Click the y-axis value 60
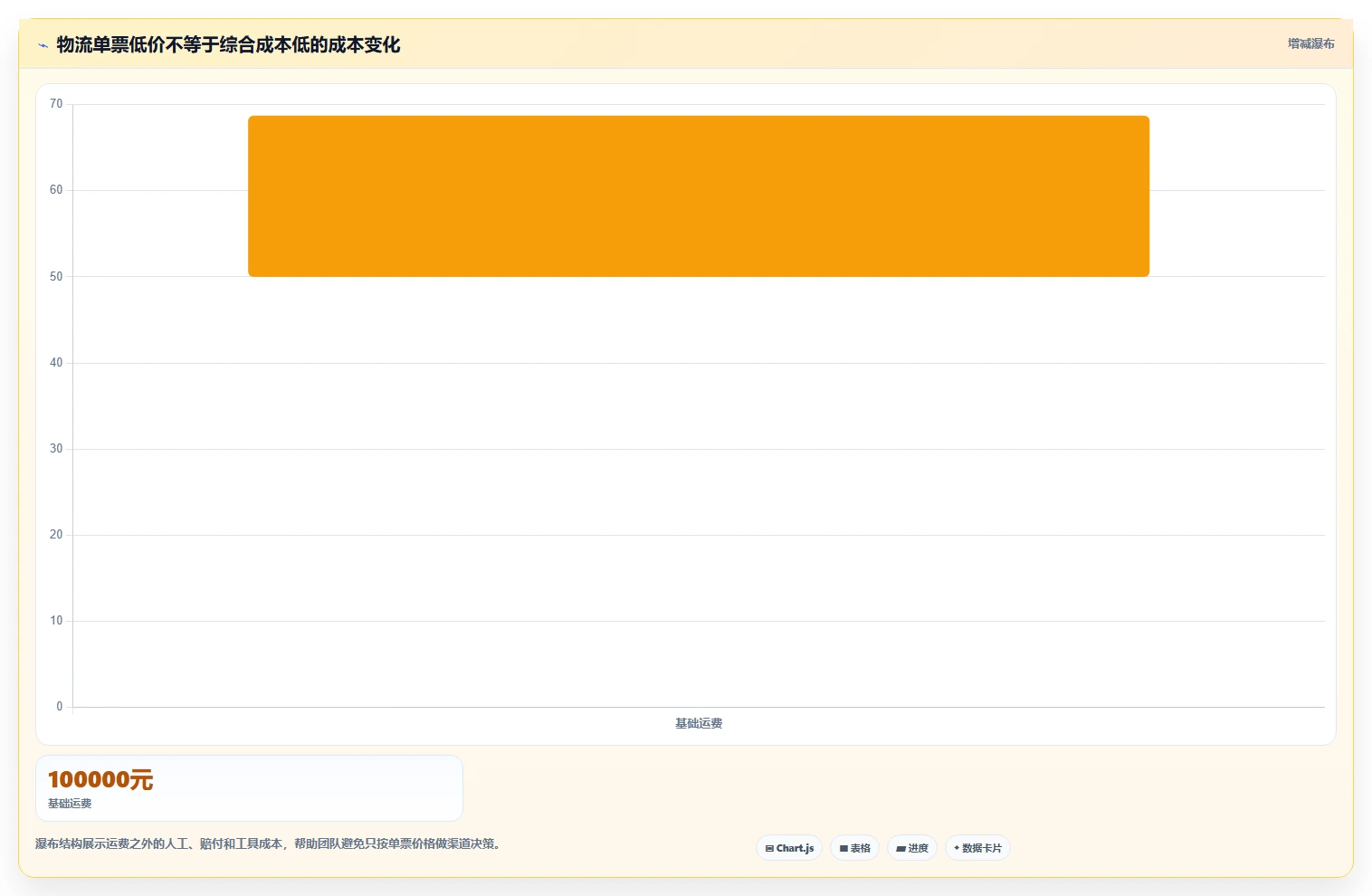The height and width of the screenshot is (896, 1372). 56,190
